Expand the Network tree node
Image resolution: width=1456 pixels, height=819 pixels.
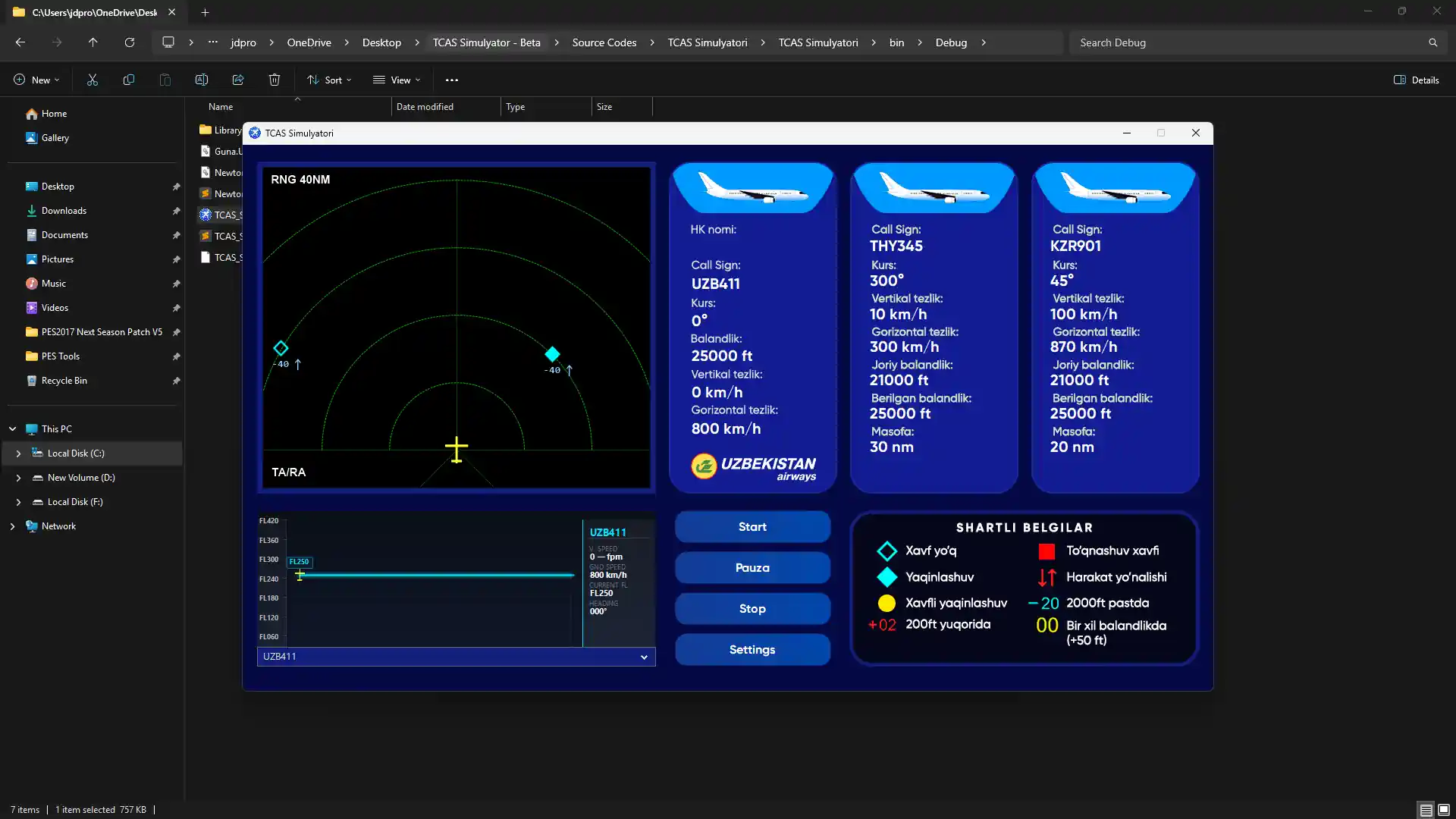click(x=12, y=526)
